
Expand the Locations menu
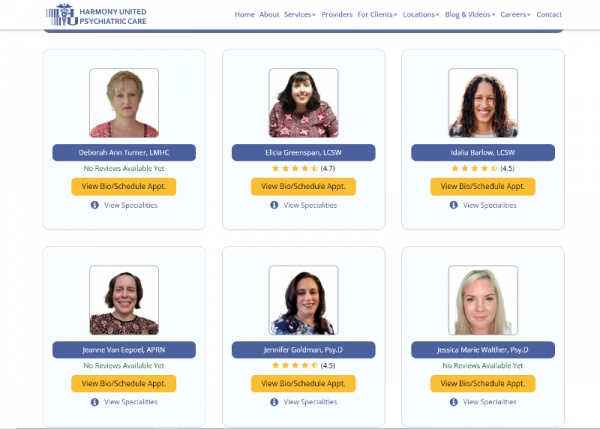pos(421,15)
